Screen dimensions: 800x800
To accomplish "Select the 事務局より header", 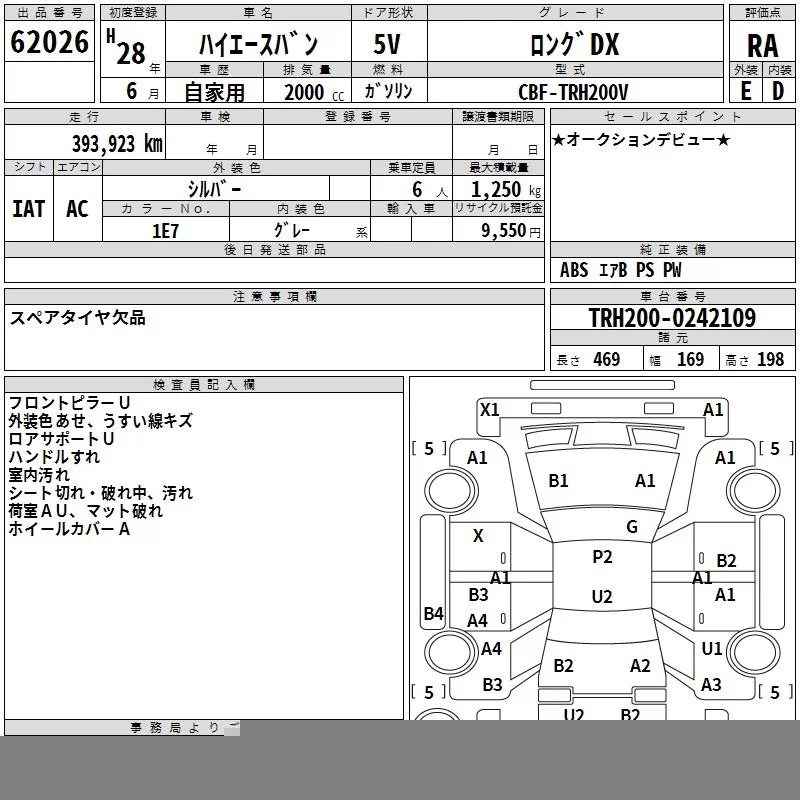I will tap(174, 728).
